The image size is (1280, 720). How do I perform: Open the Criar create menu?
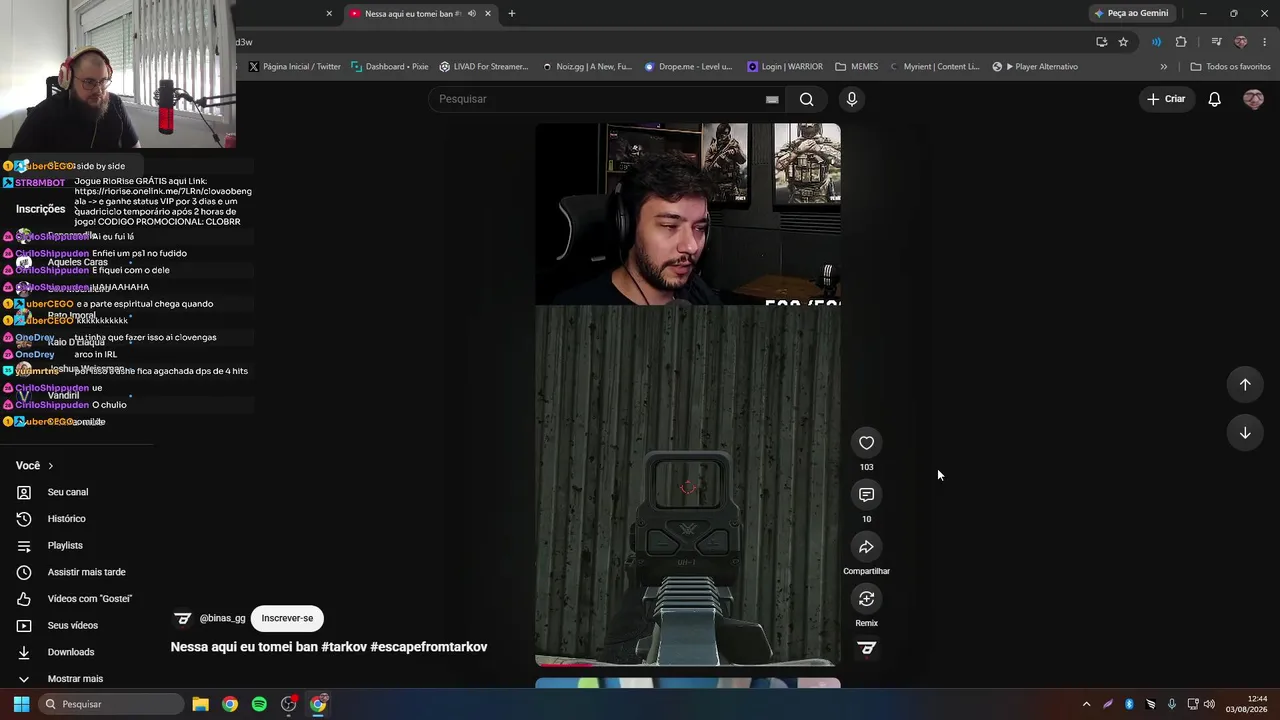click(x=1165, y=99)
